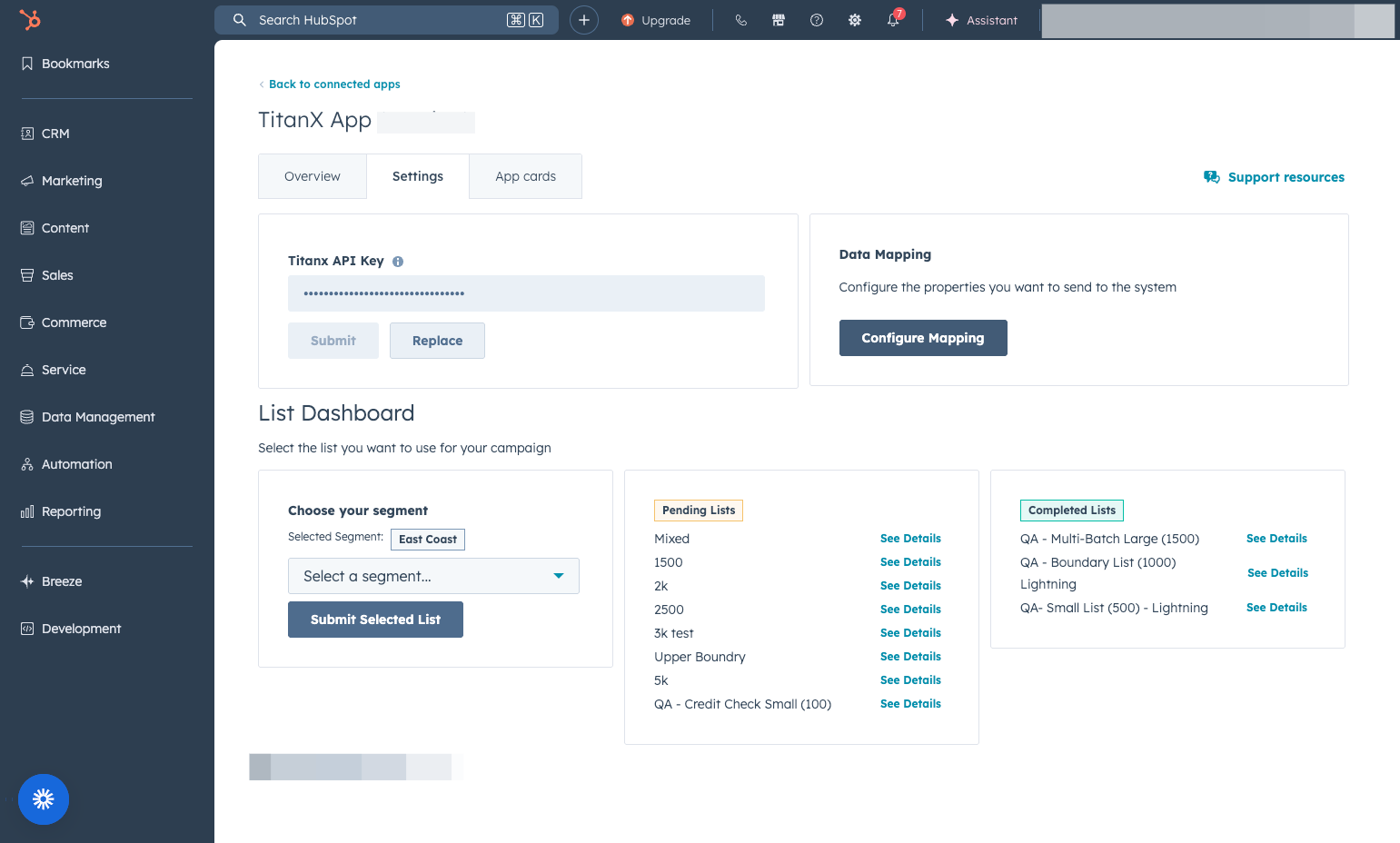Screen dimensions: 1400x843
Task: See Details for QA - Credit Check Small
Action: click(x=910, y=704)
